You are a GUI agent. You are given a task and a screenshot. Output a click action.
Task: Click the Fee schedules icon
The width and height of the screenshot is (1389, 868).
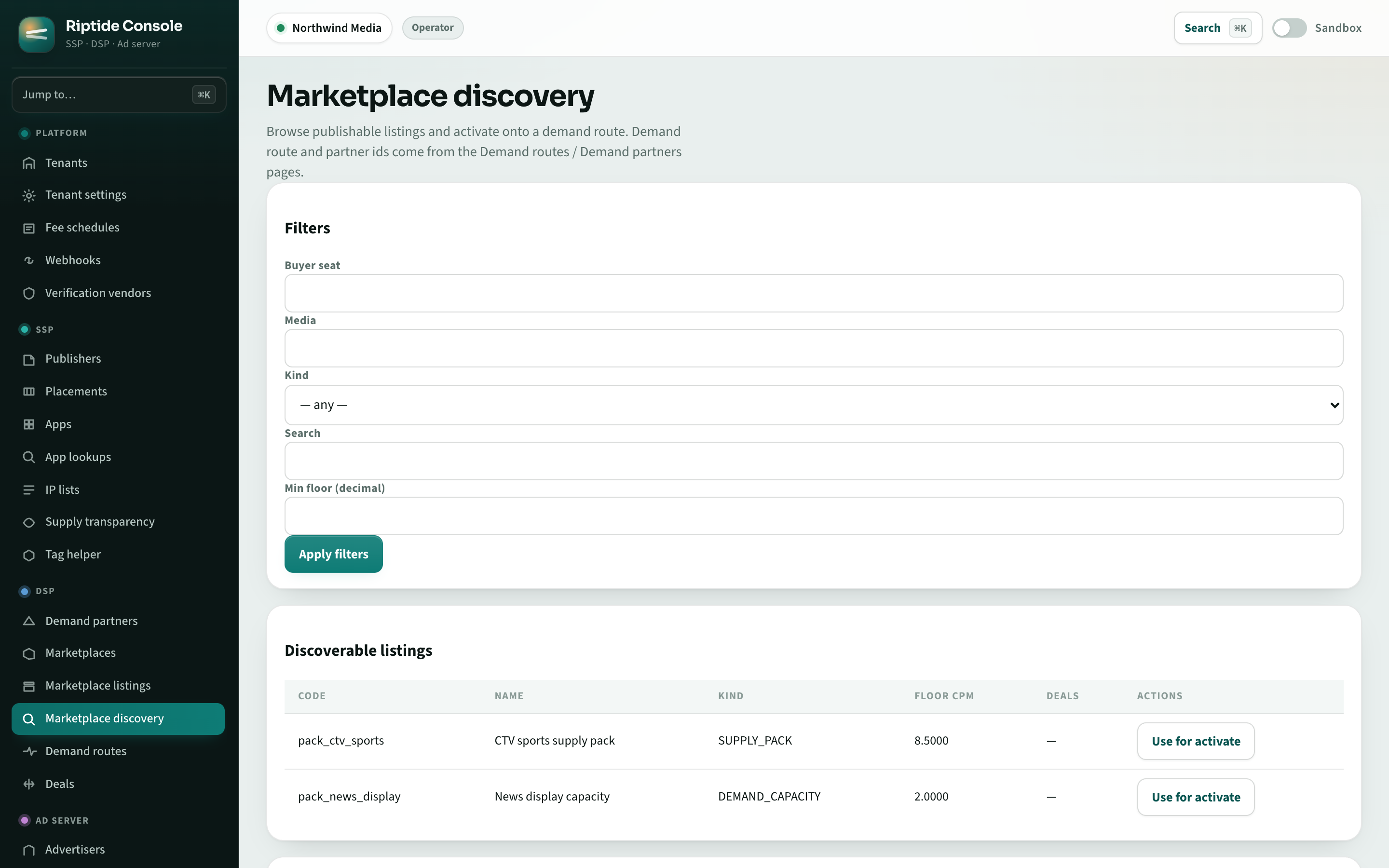tap(29, 228)
